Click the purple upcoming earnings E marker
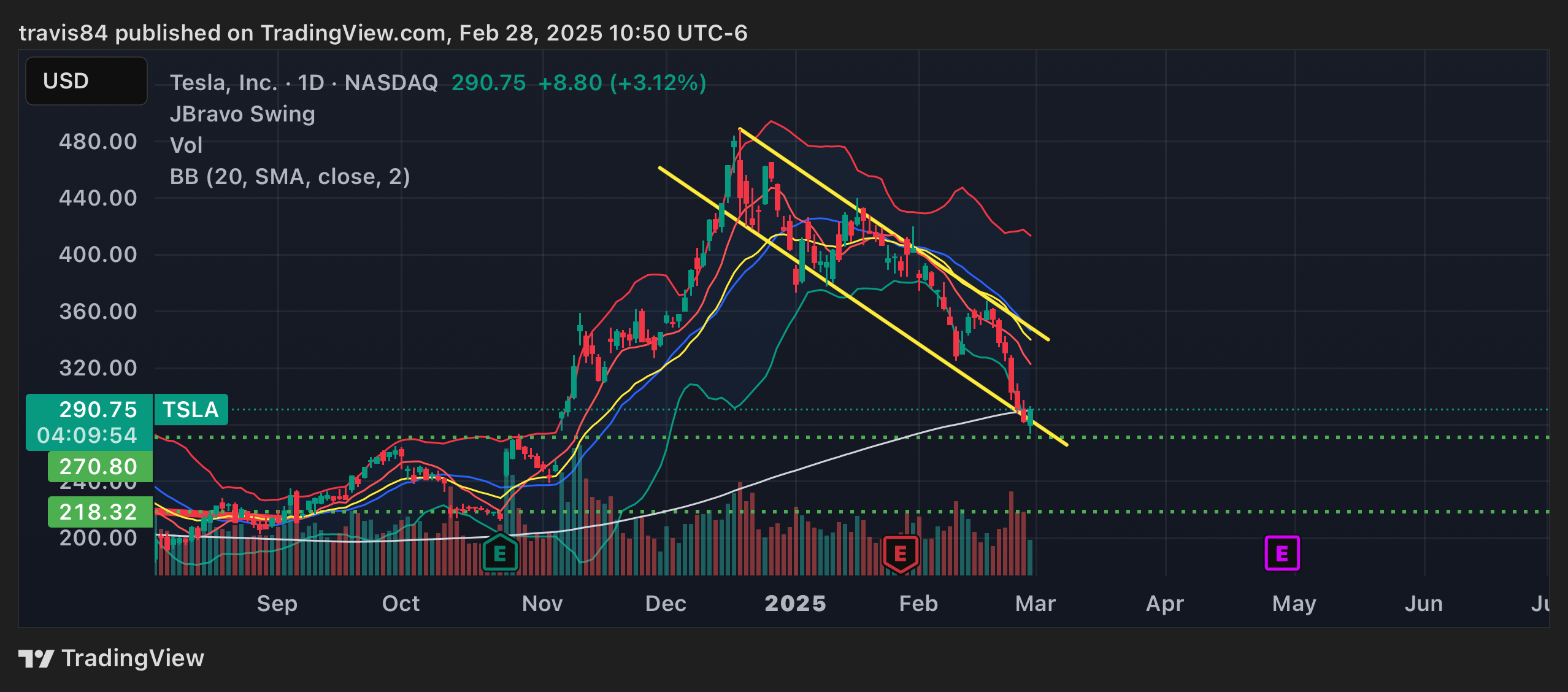Screen dimensions: 1568x692 coord(1282,553)
